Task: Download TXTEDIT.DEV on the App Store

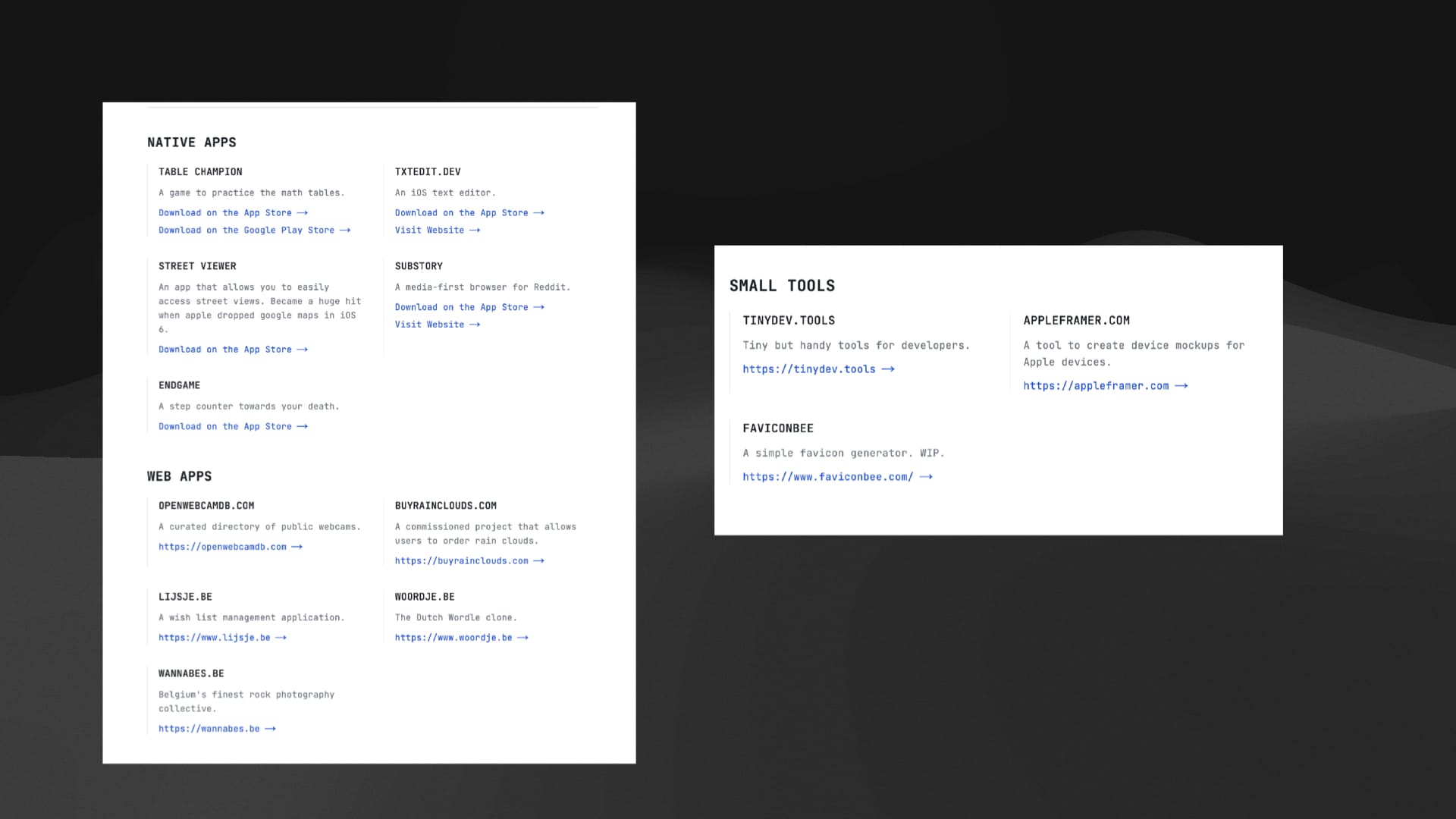Action: click(461, 213)
